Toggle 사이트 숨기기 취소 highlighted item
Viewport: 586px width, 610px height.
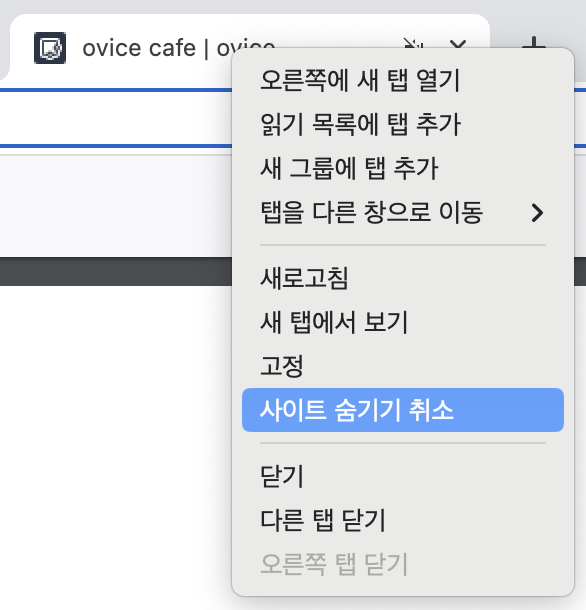pyautogui.click(x=403, y=410)
